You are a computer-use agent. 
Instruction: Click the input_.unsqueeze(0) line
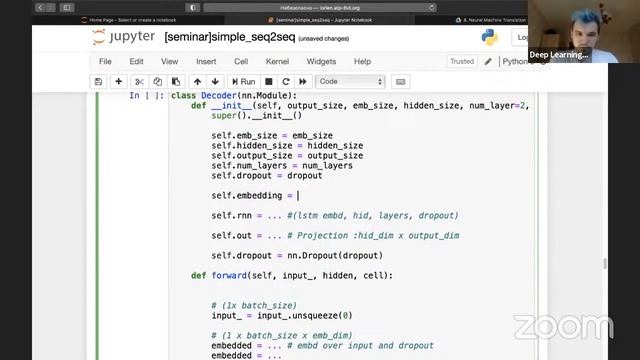coord(282,316)
